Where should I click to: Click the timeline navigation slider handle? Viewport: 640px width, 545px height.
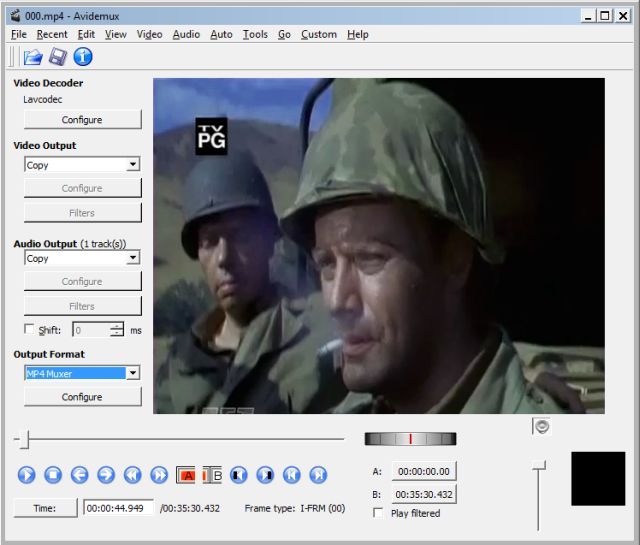[x=24, y=439]
